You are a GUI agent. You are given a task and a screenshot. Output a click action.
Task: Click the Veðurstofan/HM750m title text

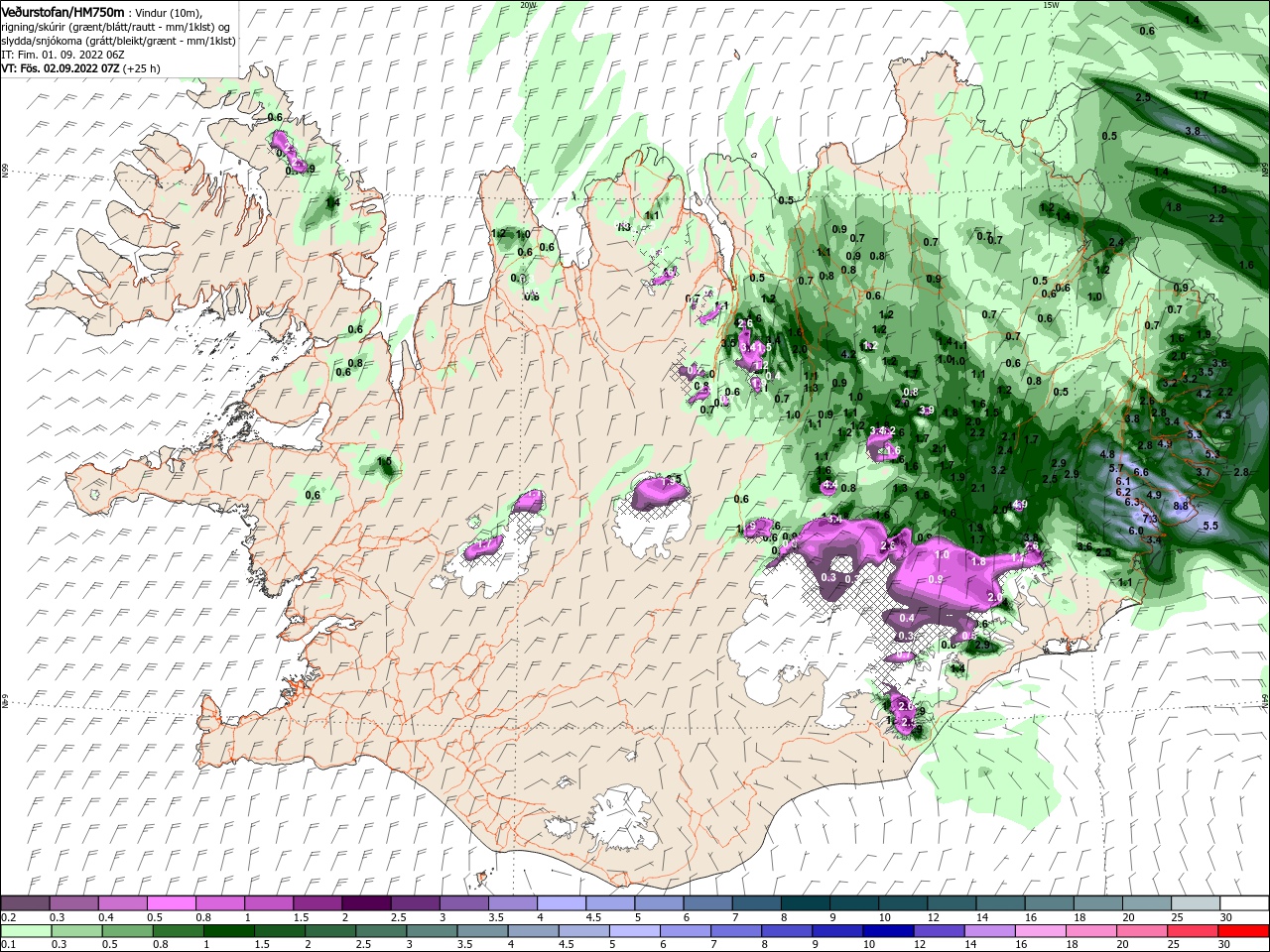tap(63, 12)
